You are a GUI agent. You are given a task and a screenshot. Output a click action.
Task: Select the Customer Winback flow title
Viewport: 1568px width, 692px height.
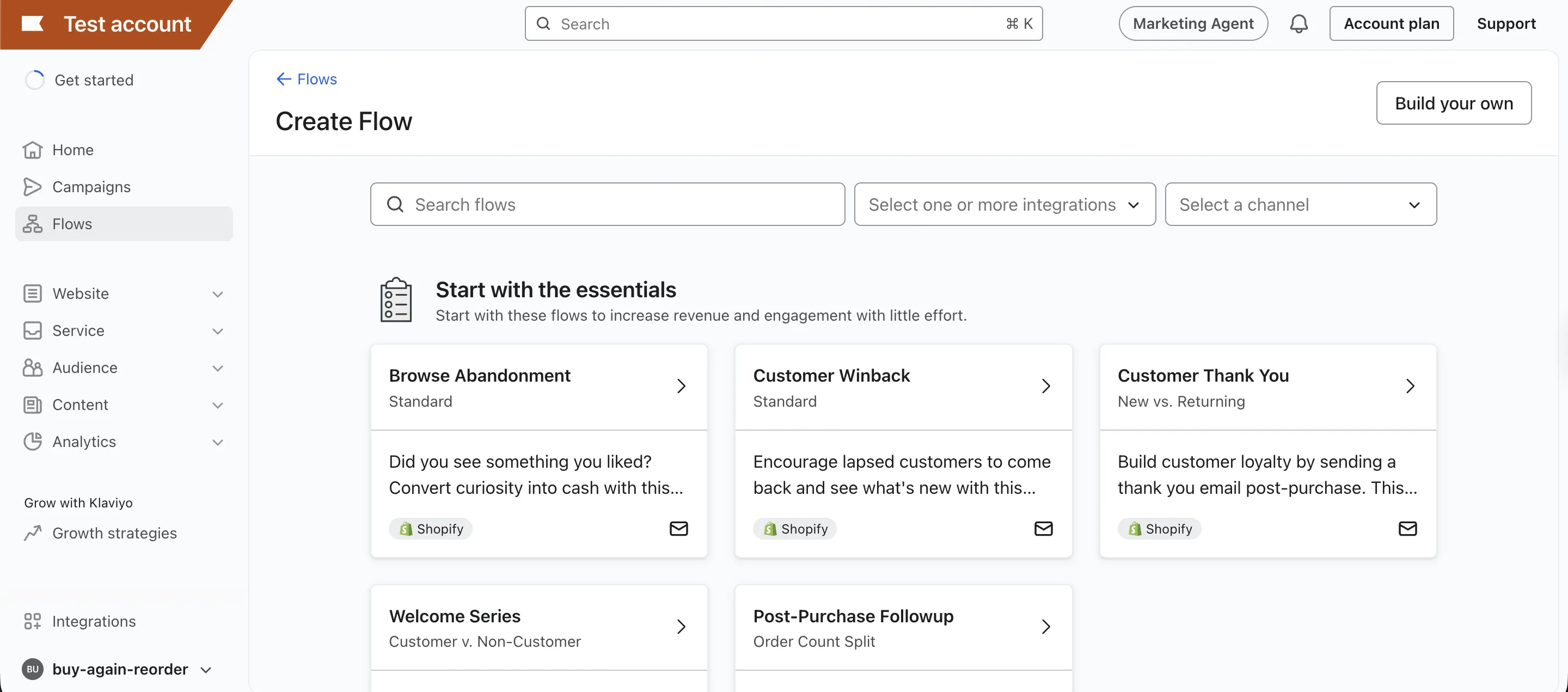(x=831, y=376)
